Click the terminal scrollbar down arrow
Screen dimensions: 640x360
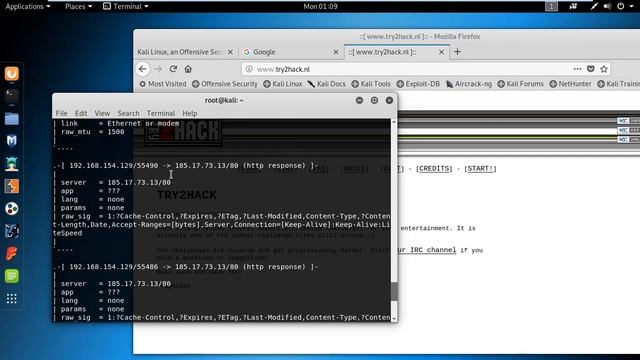(394, 318)
